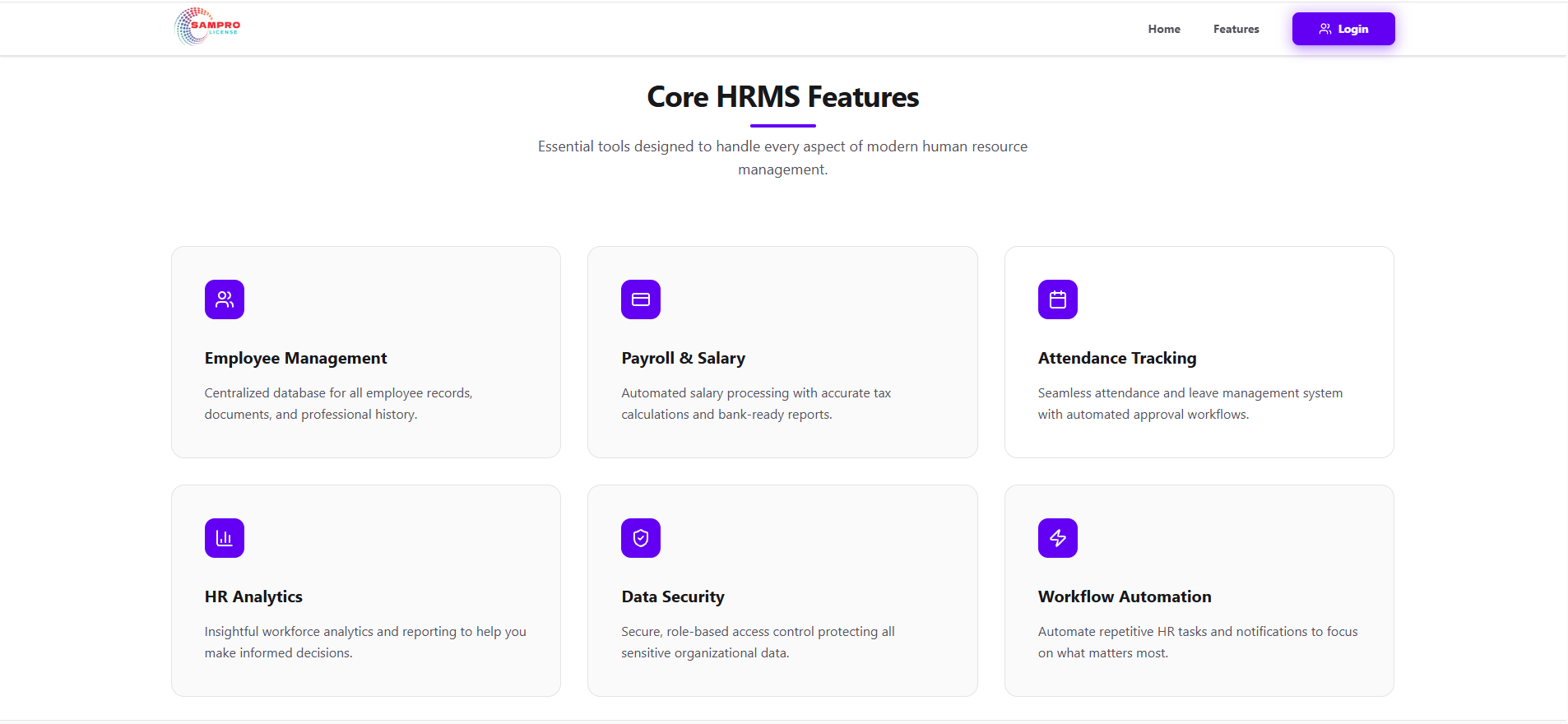Click the 'Centralized database for all employee' description

339,403
